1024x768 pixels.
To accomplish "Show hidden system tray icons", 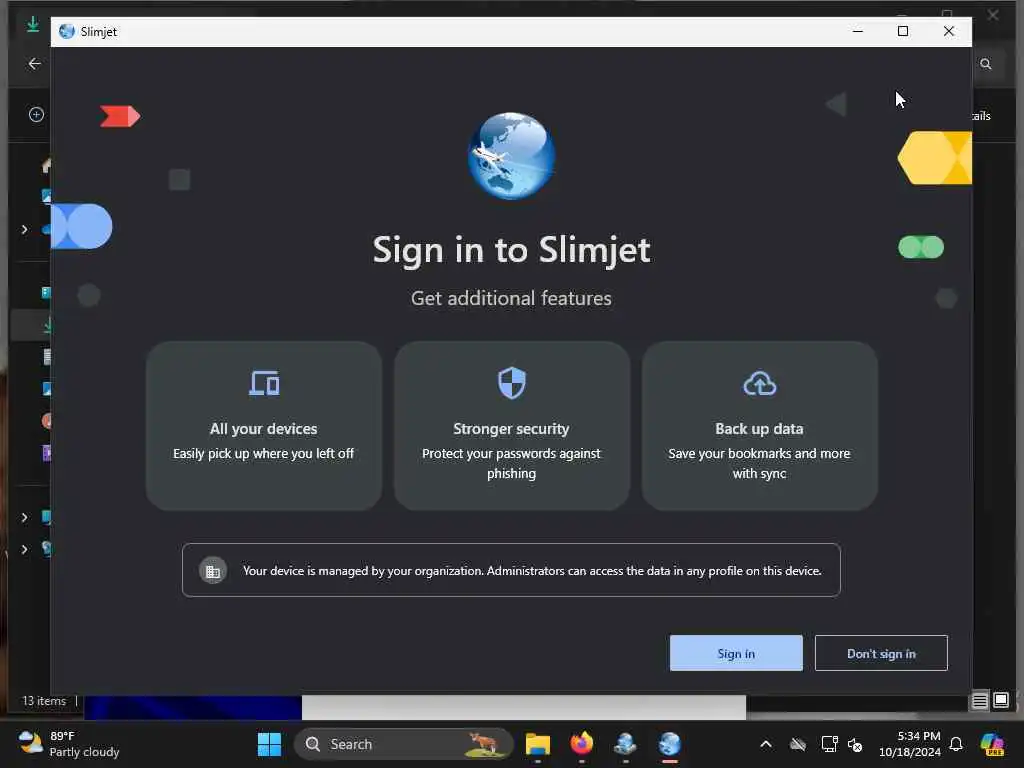I will pyautogui.click(x=766, y=744).
